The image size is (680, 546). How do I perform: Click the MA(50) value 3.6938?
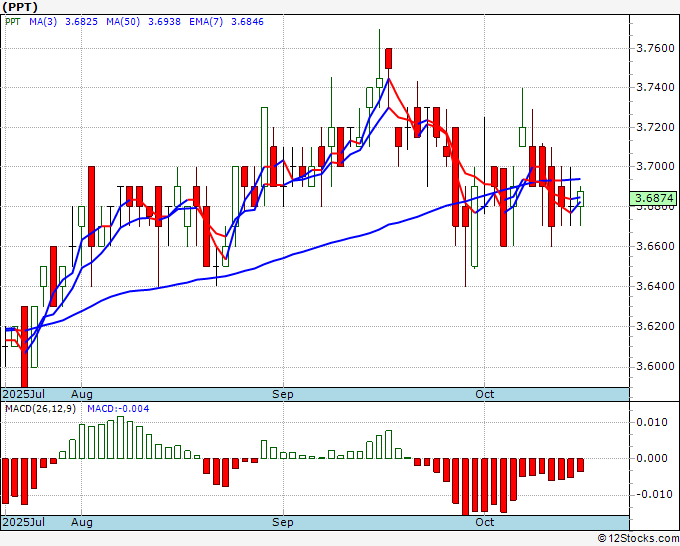coord(164,22)
